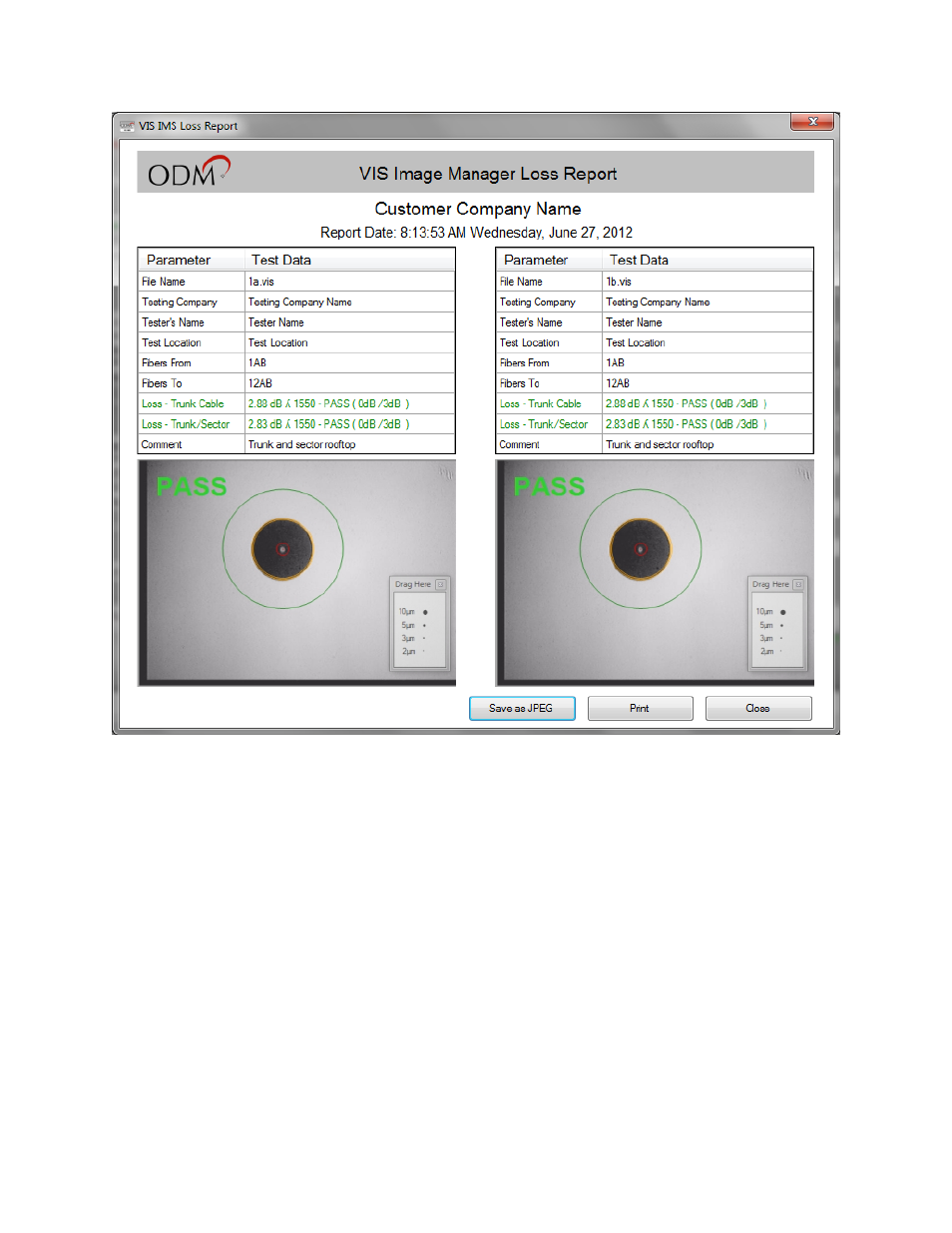This screenshot has height=1233, width=952.
Task: Click the 'Customer Company Name' heading
Action: tap(478, 209)
